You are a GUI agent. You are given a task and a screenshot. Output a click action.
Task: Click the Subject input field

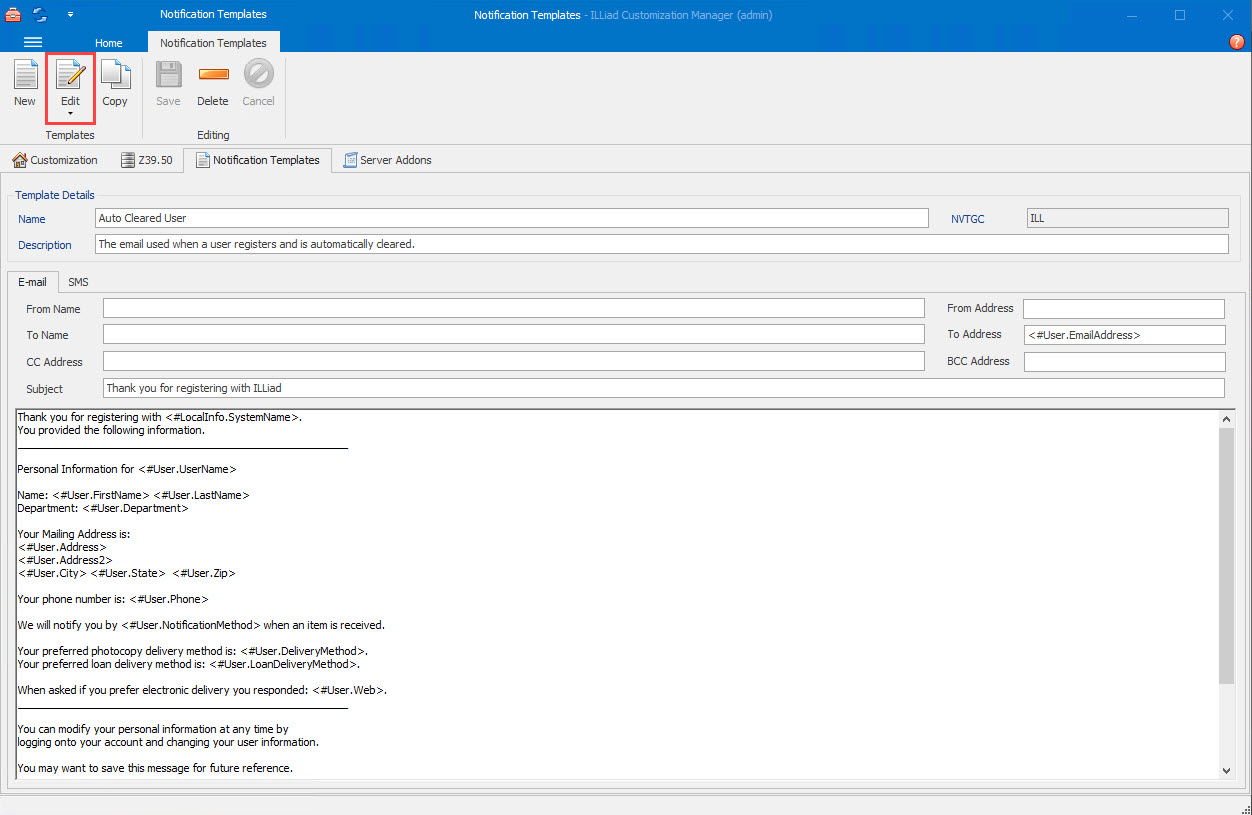[x=663, y=388]
